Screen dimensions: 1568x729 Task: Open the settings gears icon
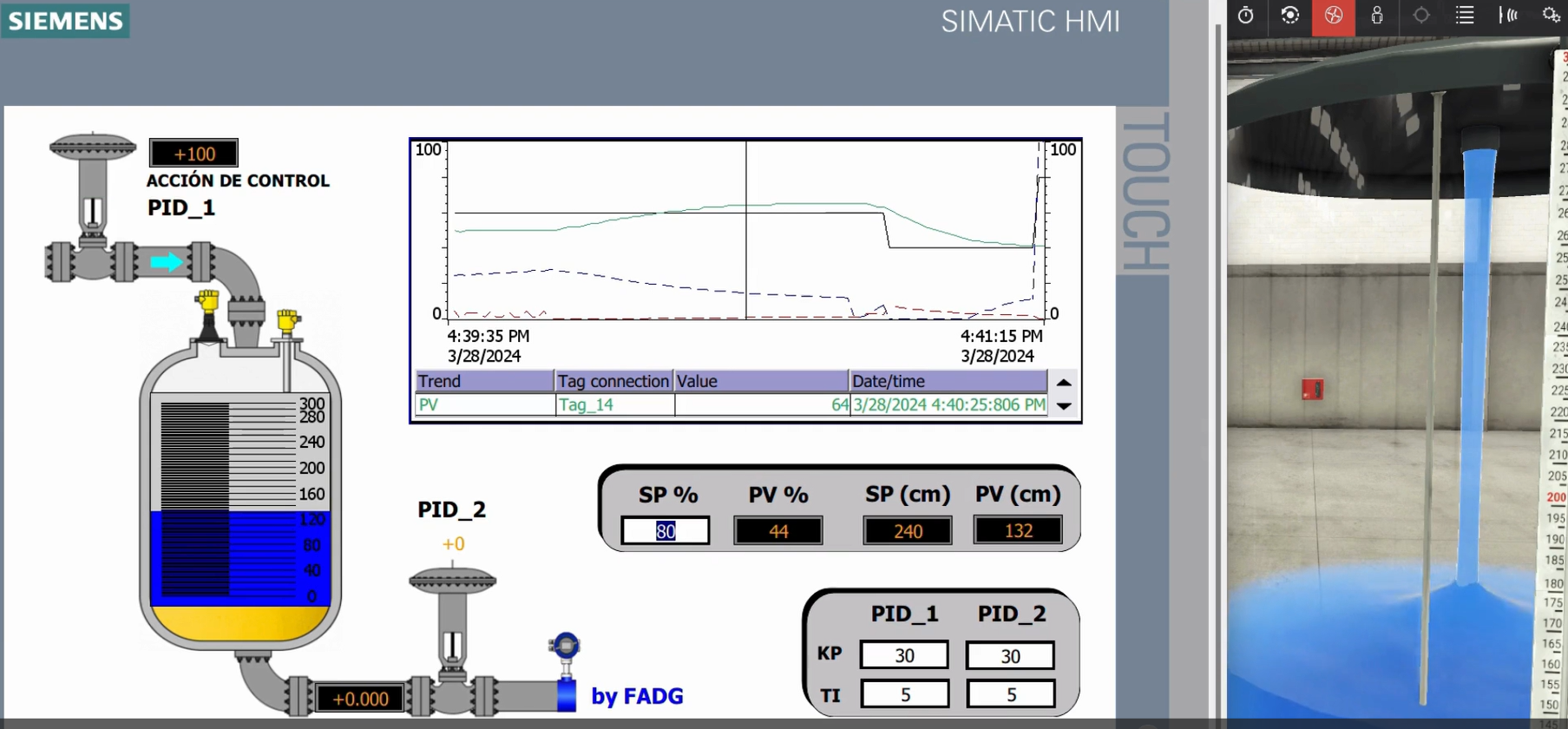1551,16
